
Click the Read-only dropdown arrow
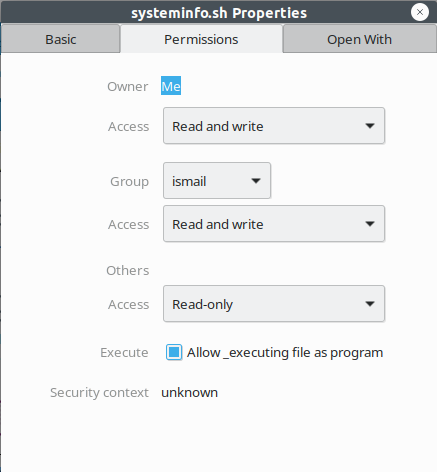370,304
